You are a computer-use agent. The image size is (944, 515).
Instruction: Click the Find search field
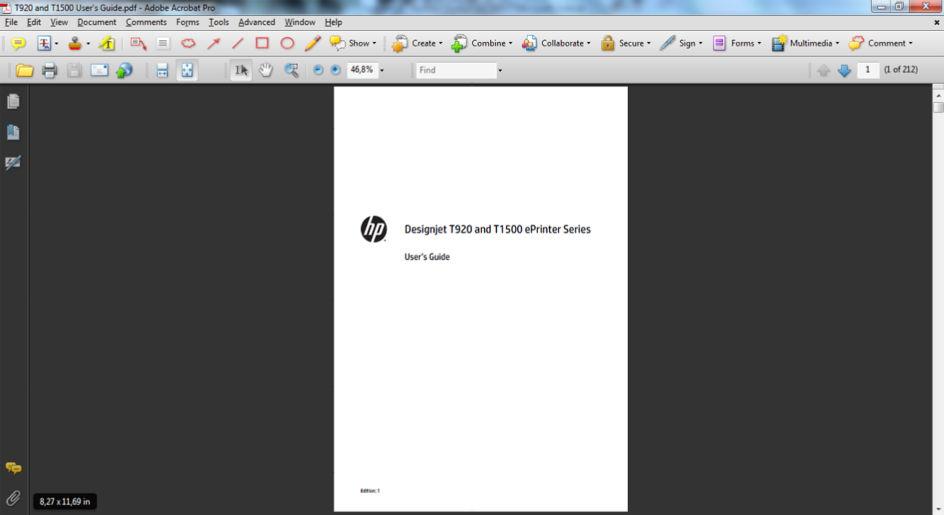456,70
